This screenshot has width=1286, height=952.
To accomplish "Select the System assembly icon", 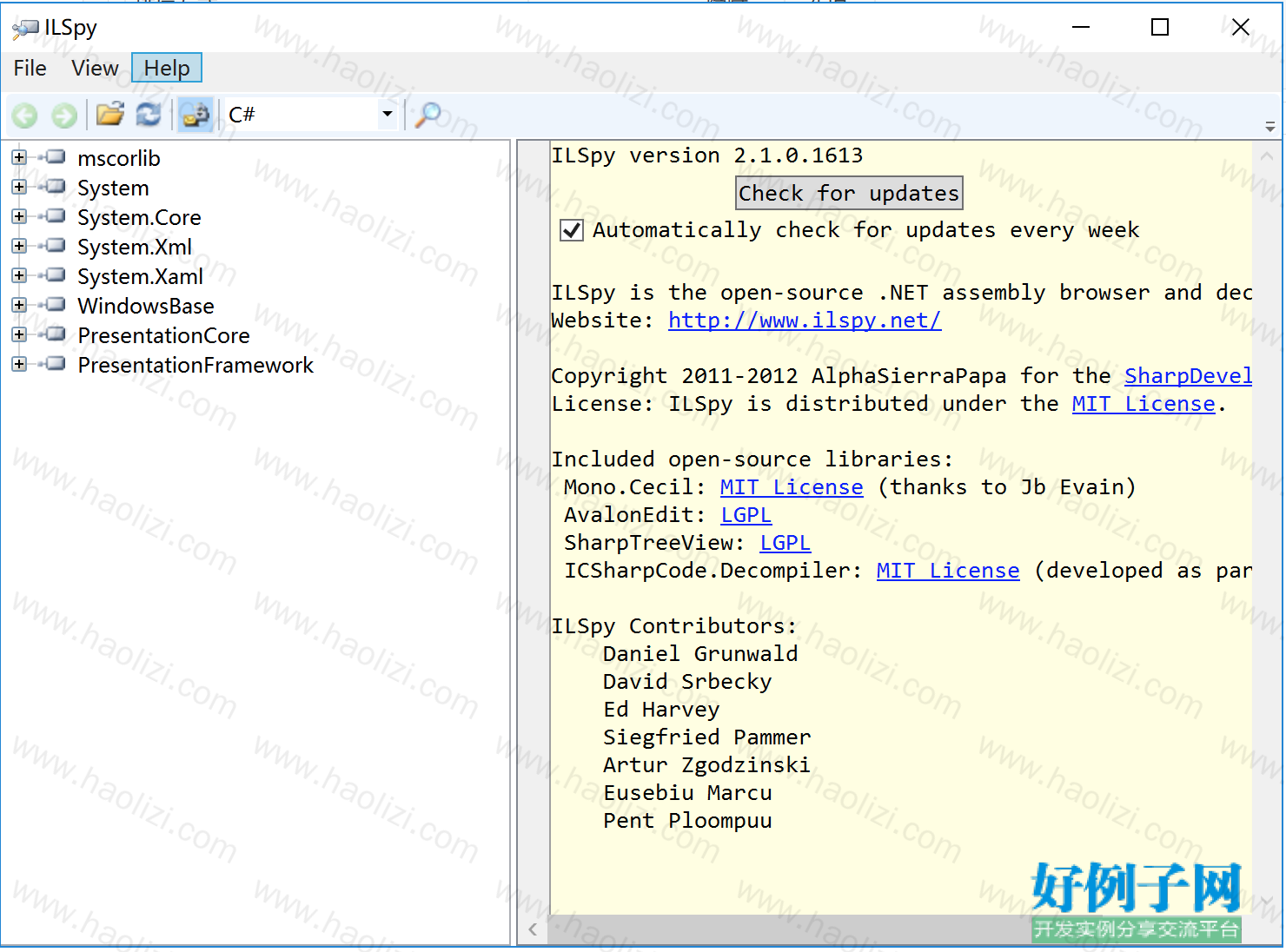I will click(53, 187).
